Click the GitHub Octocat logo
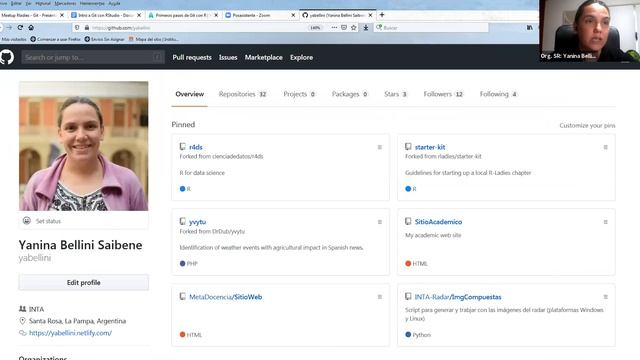Viewport: 640px width, 360px height. pyautogui.click(x=7, y=57)
